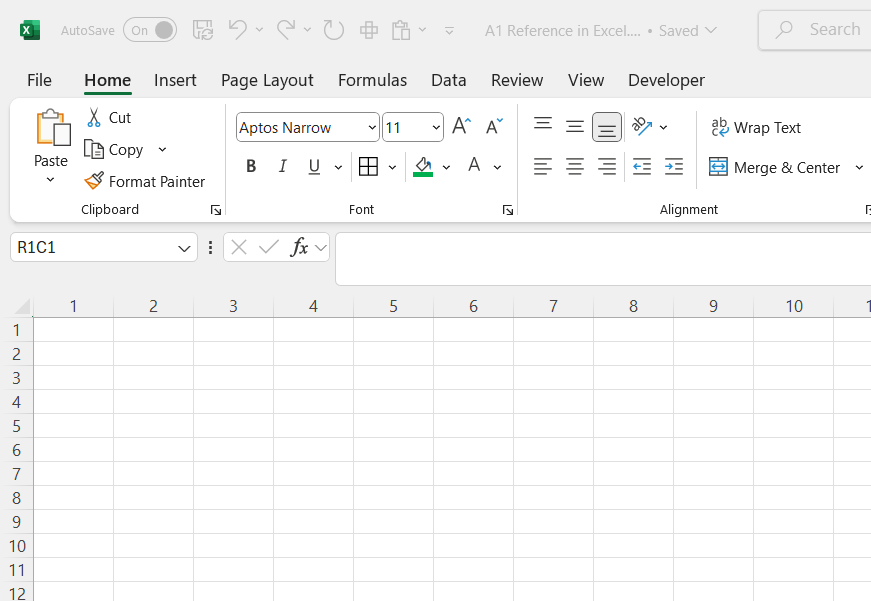Viewport: 871px width, 601px height.
Task: Open the Fill Color palette arrow
Action: click(x=446, y=167)
